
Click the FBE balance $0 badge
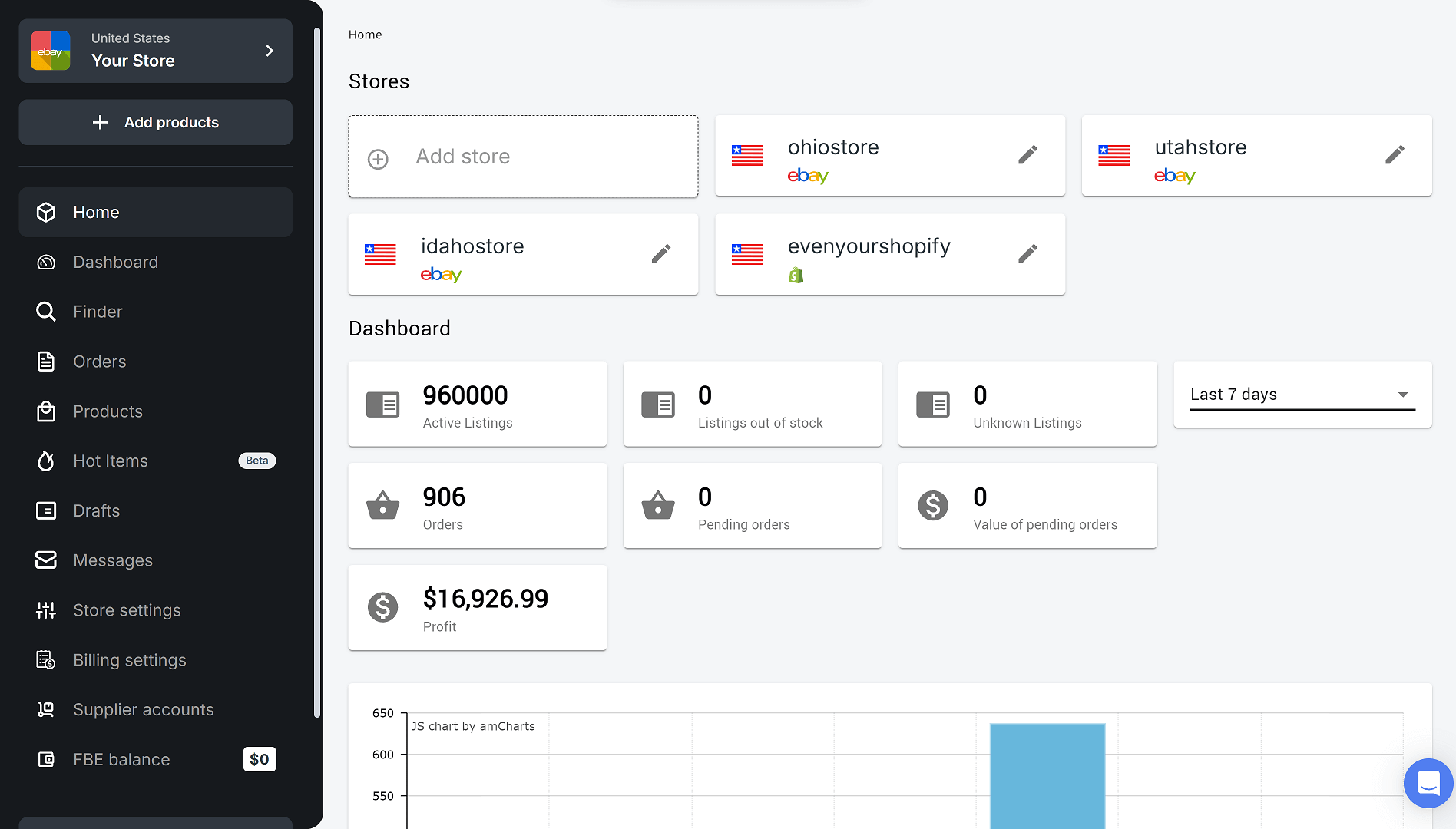[259, 759]
